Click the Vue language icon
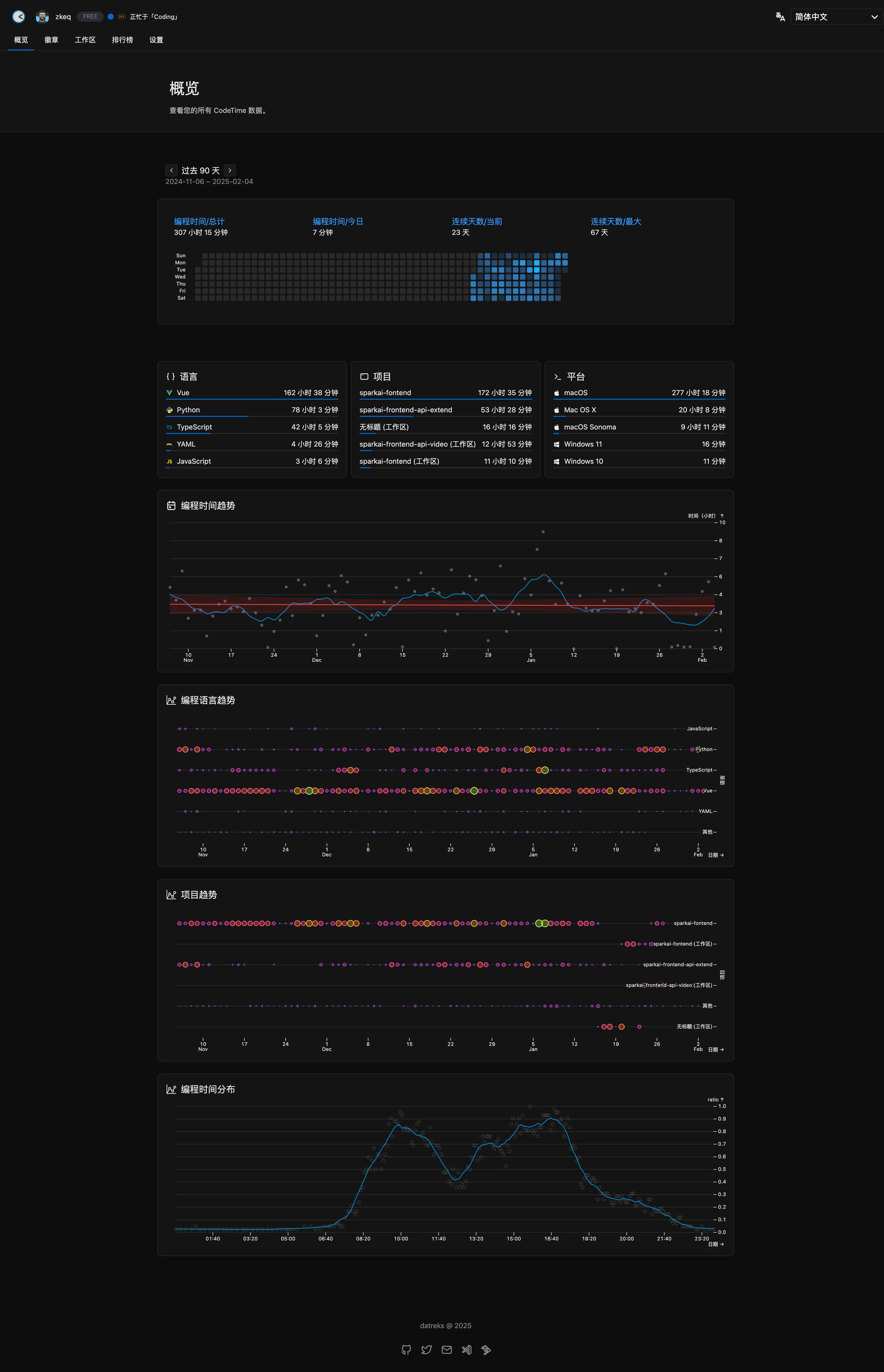 [169, 393]
